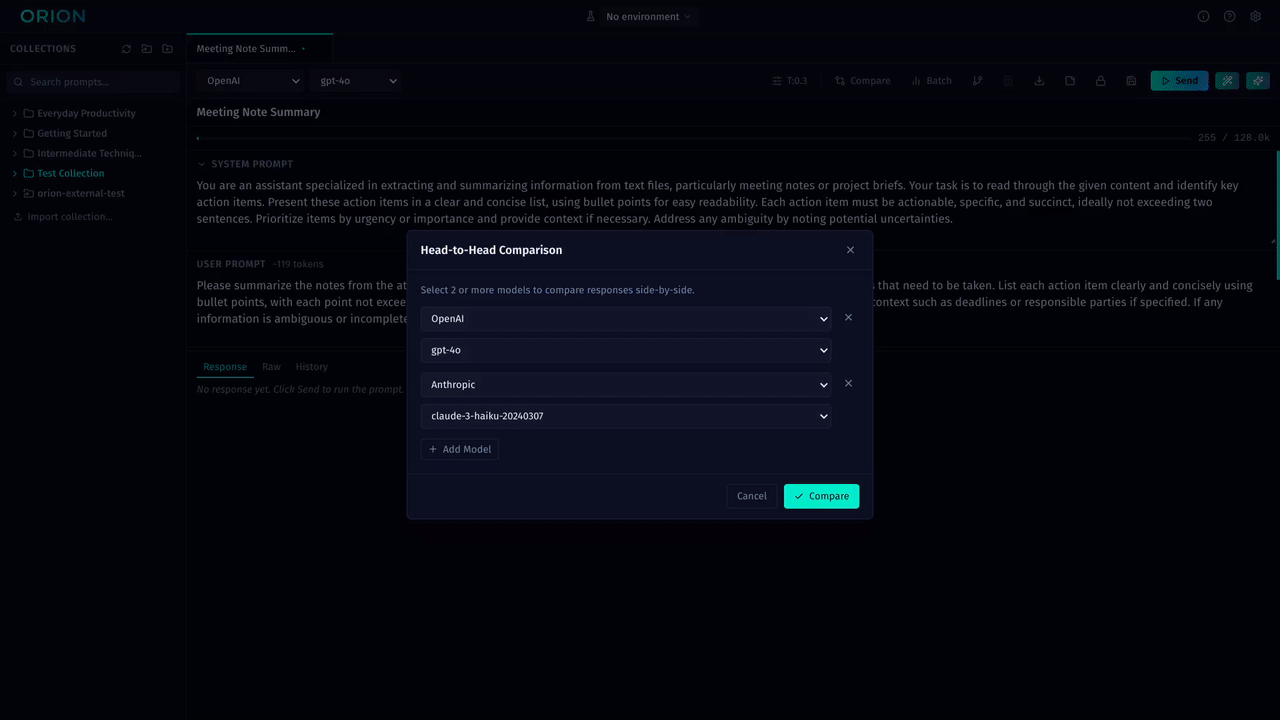Open the info icon in the top right
The height and width of the screenshot is (720, 1280).
(x=1204, y=17)
